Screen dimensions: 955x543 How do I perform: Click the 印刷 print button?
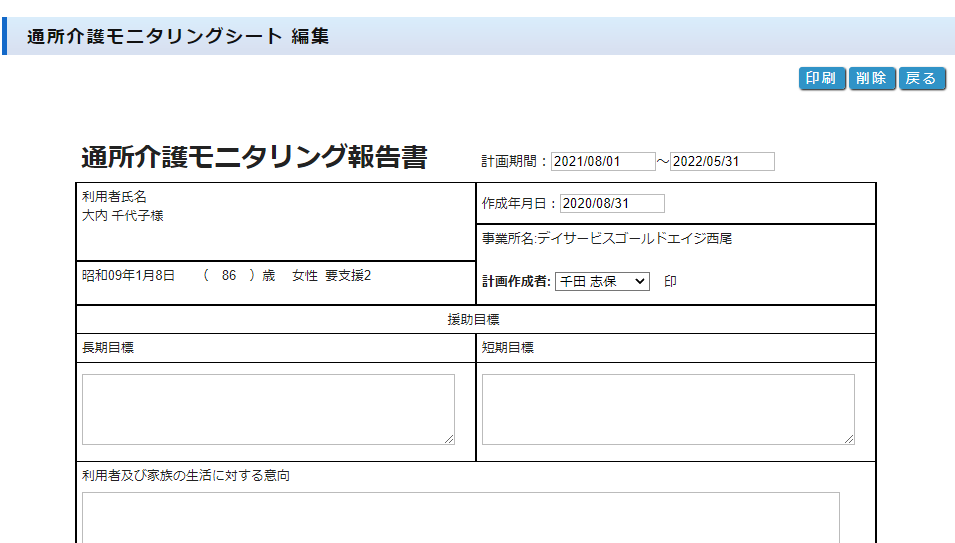click(x=822, y=79)
